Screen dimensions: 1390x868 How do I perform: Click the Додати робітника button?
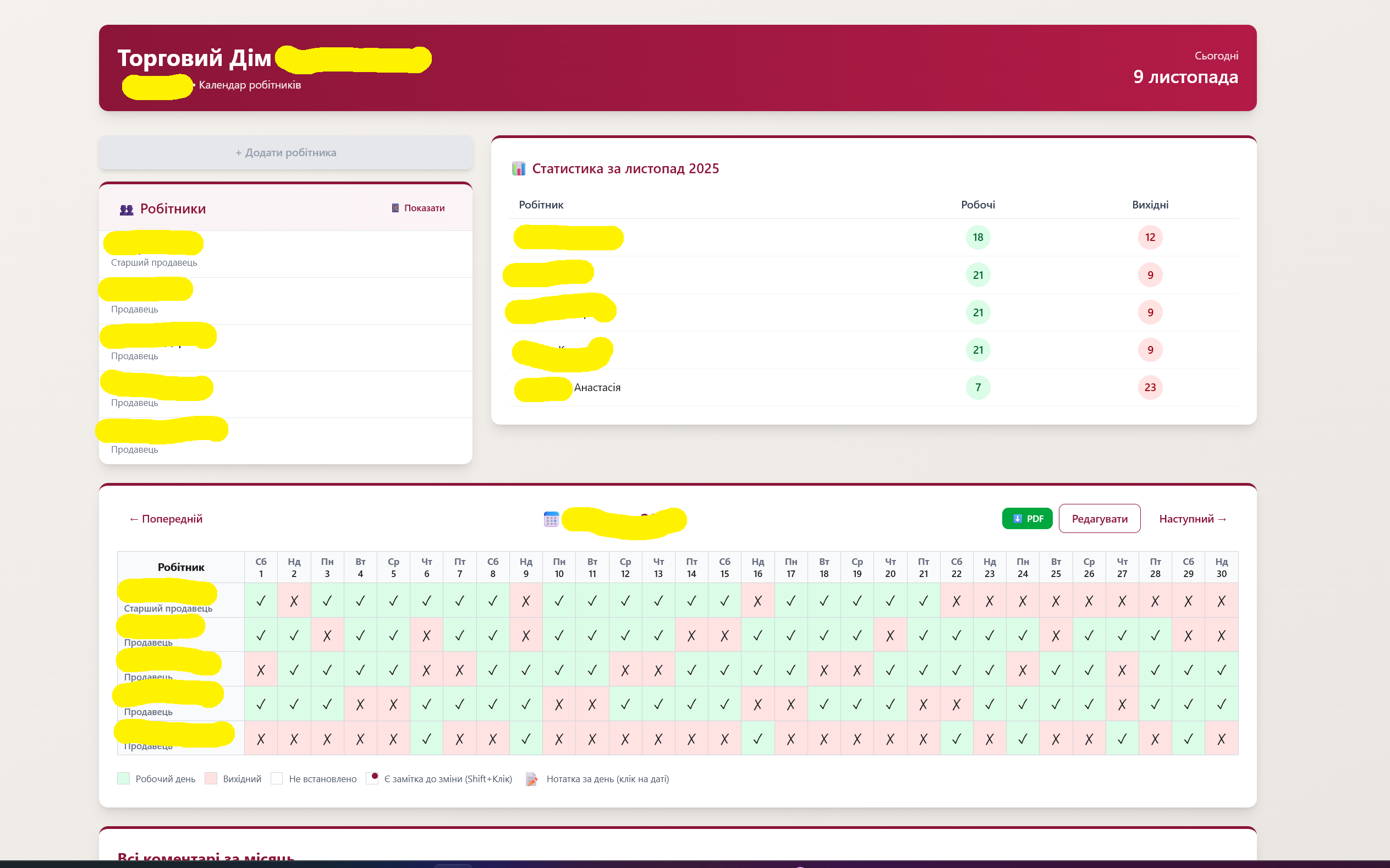pyautogui.click(x=285, y=153)
